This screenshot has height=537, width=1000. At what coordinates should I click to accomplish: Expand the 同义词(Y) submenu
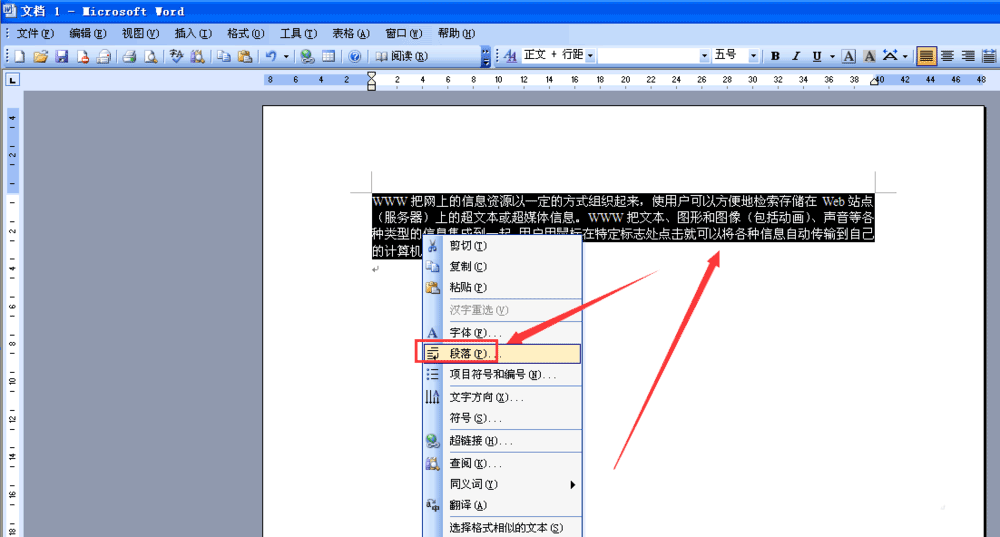pyautogui.click(x=503, y=485)
